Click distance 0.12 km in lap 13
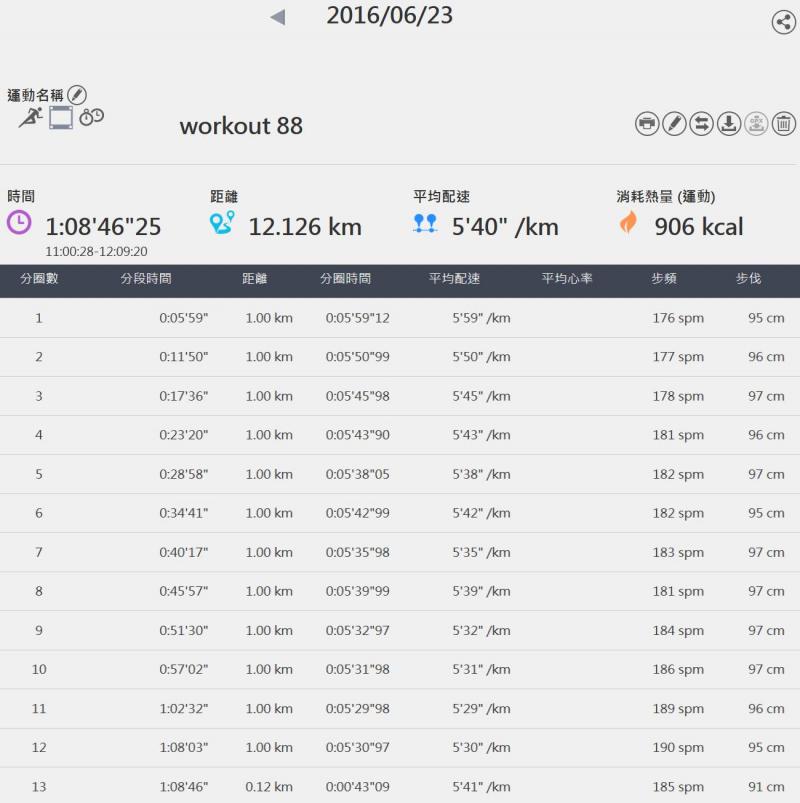This screenshot has height=803, width=800. click(269, 787)
